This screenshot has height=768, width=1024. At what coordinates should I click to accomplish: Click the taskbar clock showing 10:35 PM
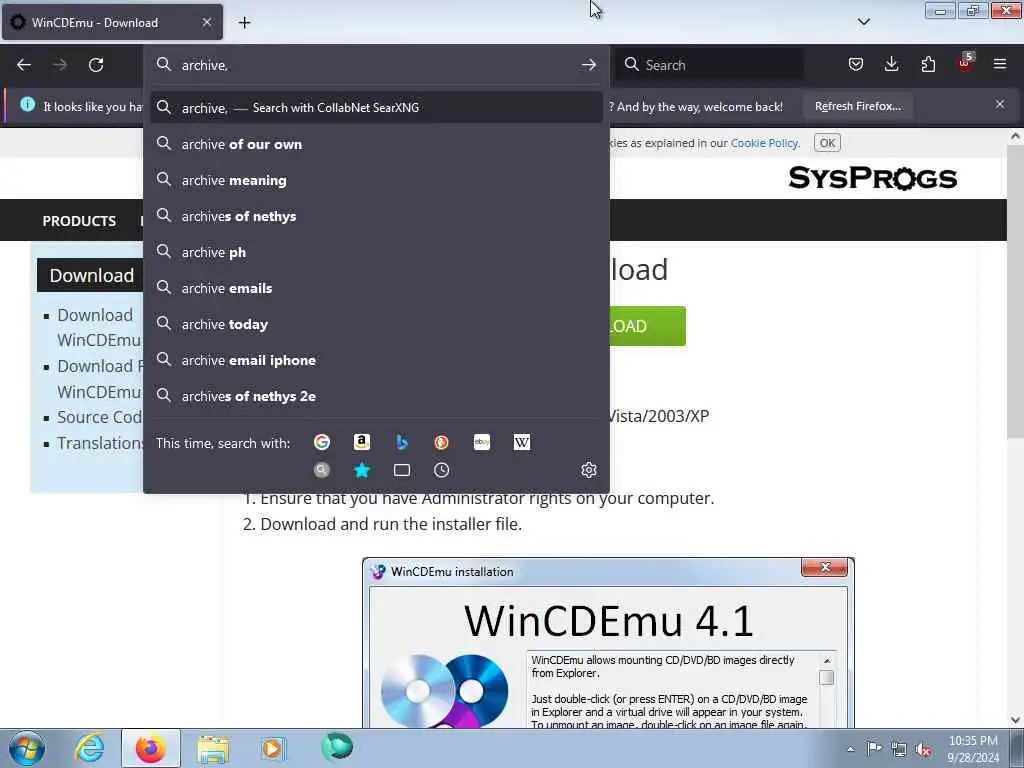(973, 749)
